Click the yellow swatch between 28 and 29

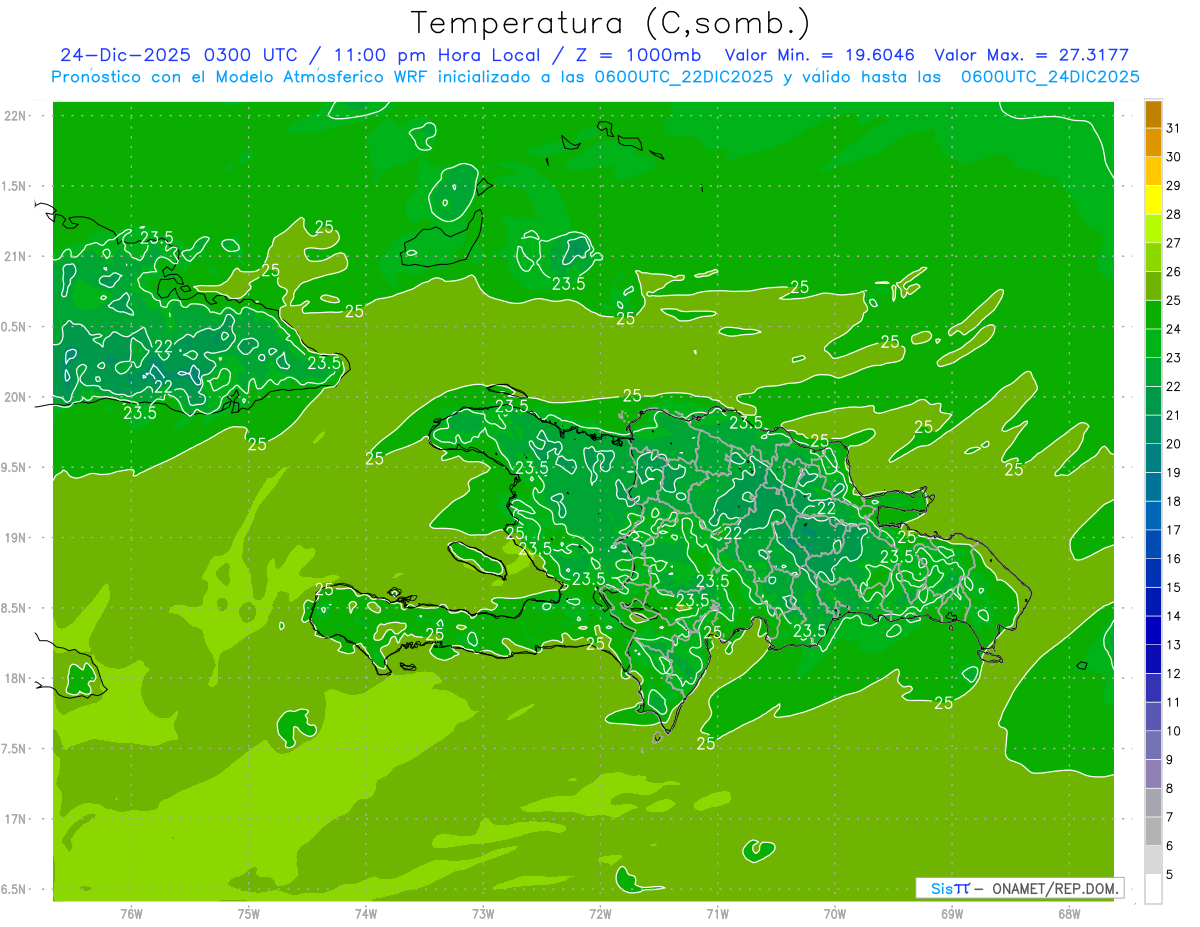1153,200
